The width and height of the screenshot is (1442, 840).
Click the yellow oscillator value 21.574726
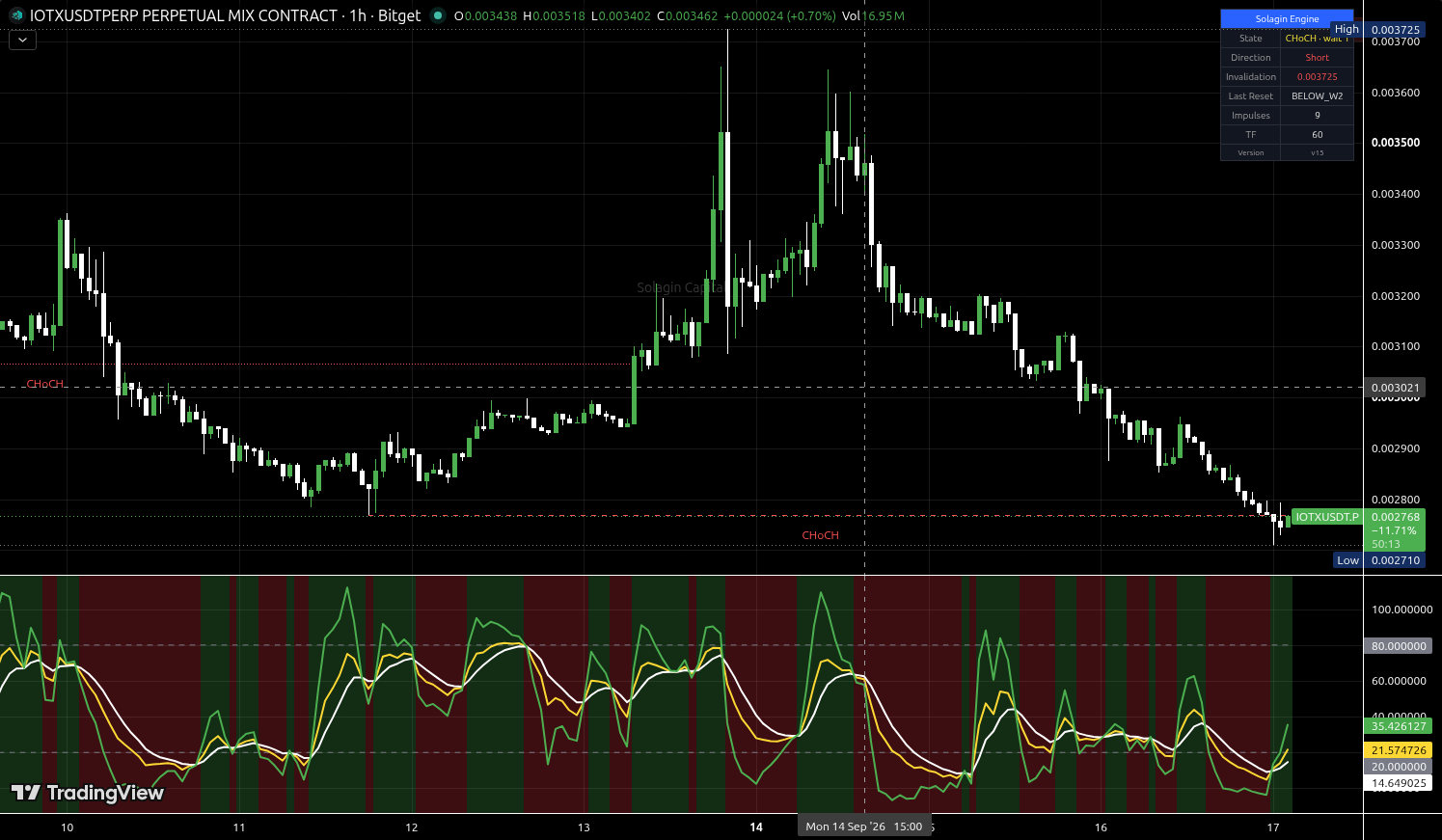(1398, 750)
